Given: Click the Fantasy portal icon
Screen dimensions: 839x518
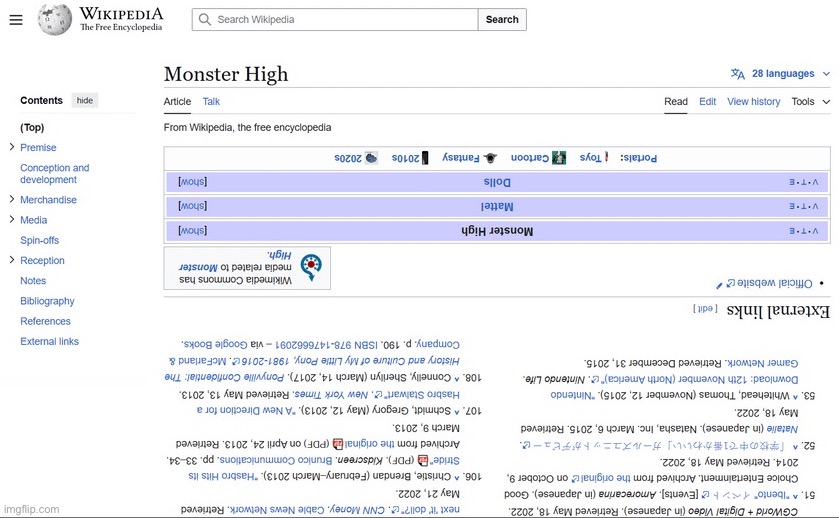Looking at the screenshot, I should tap(490, 158).
